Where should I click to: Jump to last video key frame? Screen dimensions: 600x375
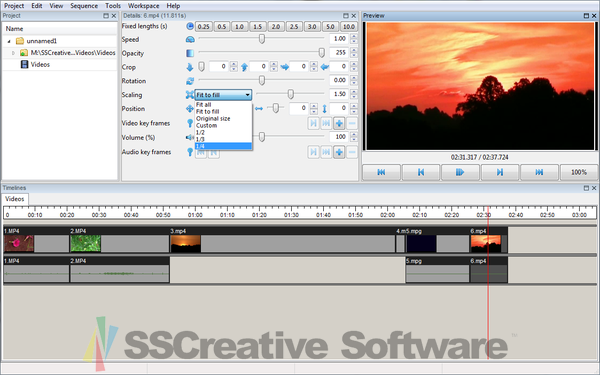coord(326,123)
